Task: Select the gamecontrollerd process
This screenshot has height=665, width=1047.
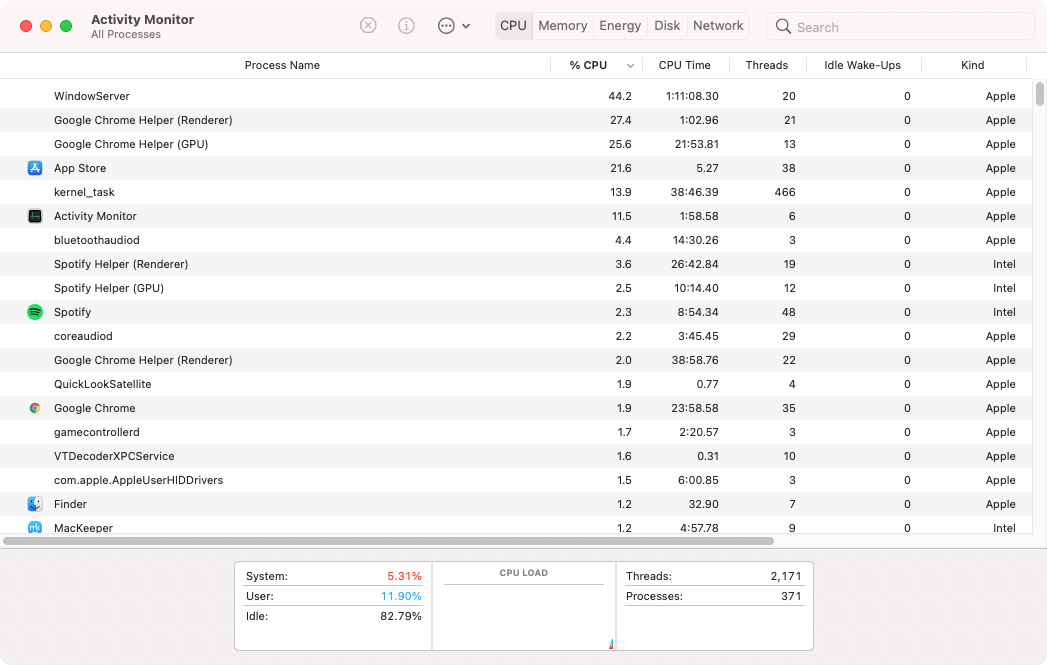Action: [x=514, y=432]
